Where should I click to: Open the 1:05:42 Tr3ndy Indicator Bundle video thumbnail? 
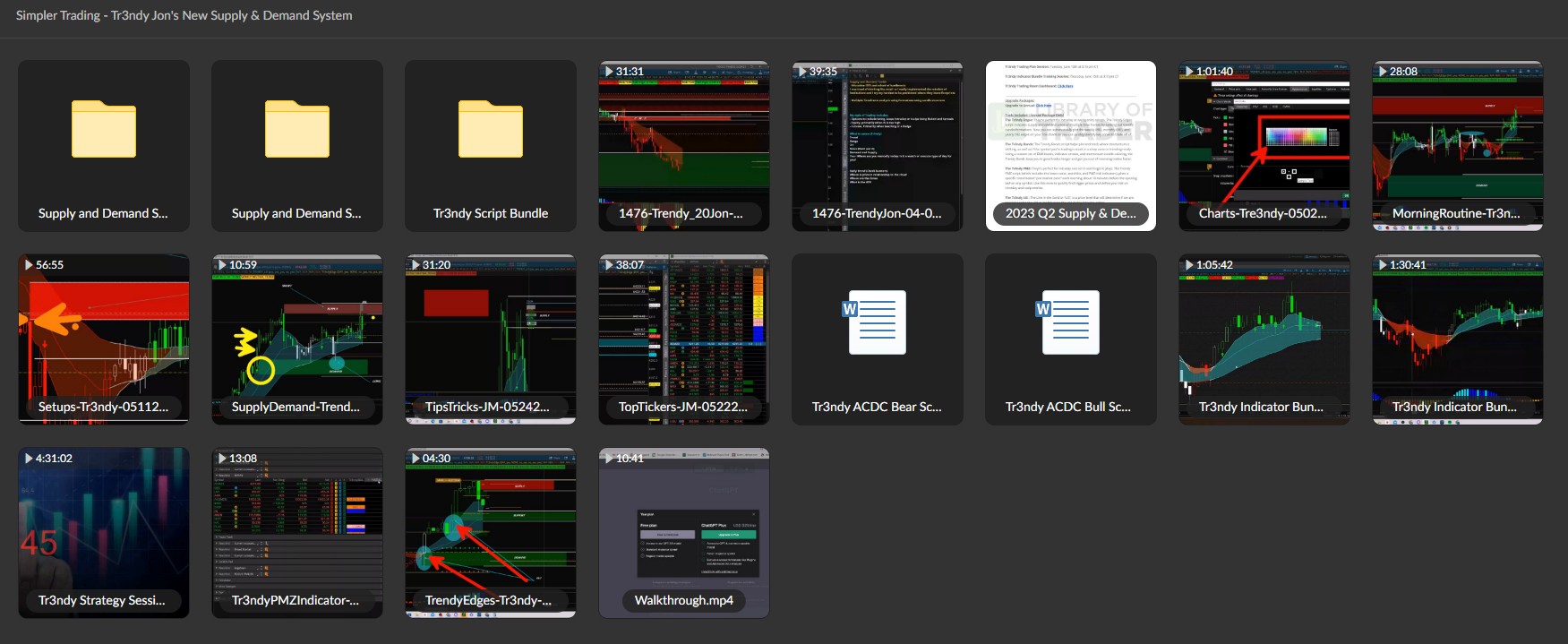click(x=1264, y=339)
